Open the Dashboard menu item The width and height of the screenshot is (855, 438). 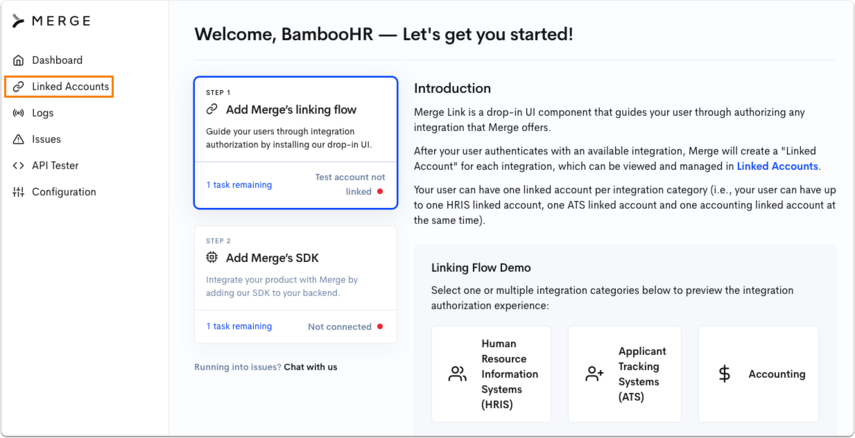click(57, 61)
